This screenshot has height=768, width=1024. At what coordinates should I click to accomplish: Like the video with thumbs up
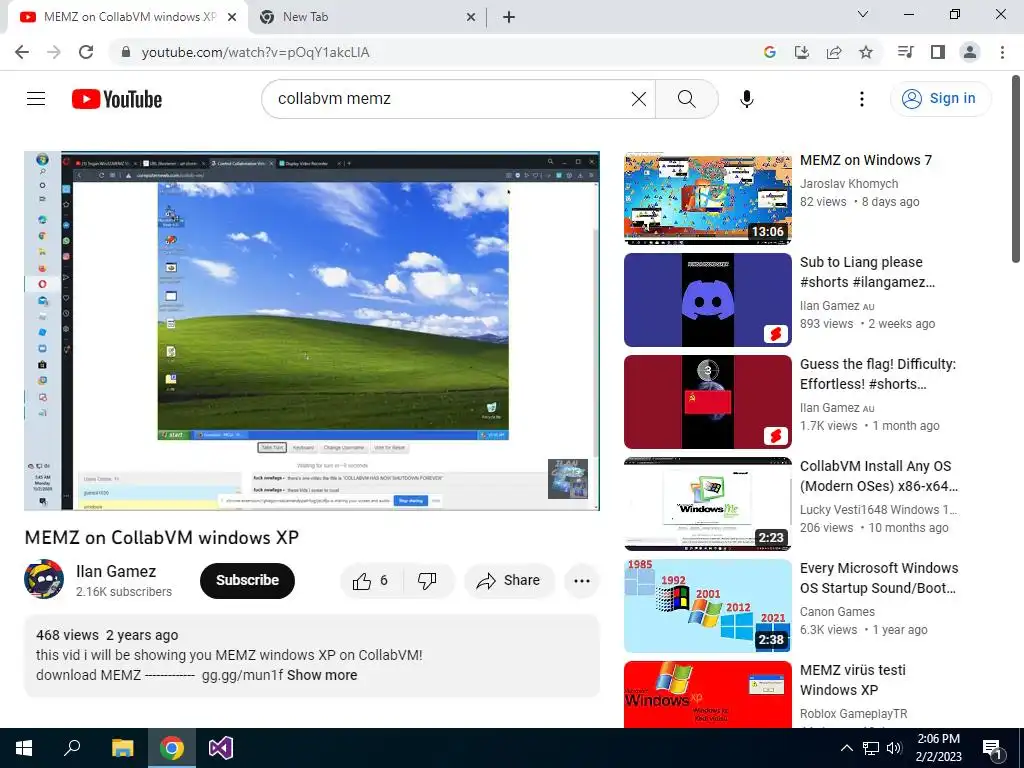[371, 581]
